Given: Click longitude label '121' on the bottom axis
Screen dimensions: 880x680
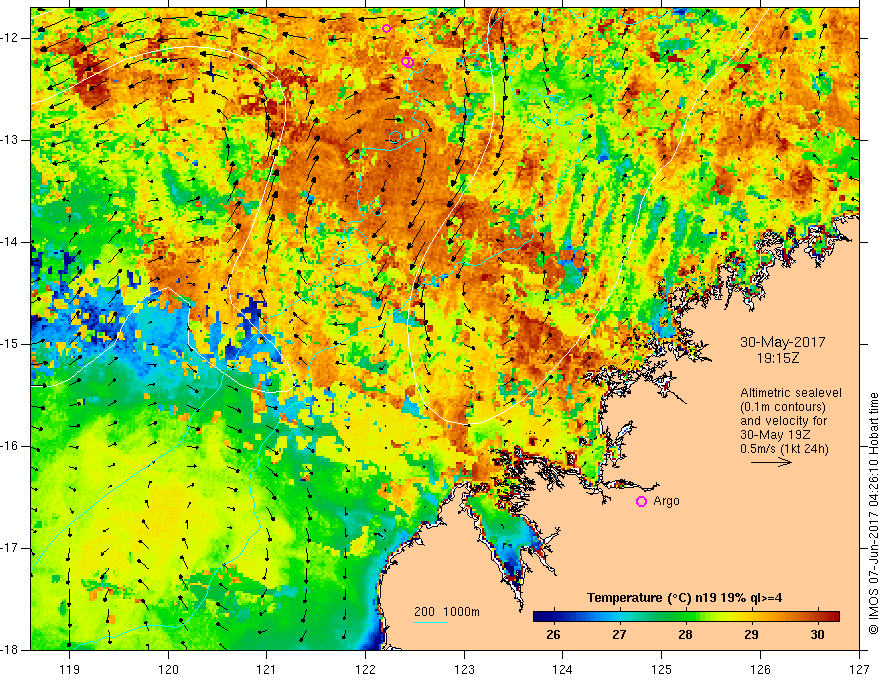Looking at the screenshot, I should pos(267,669).
